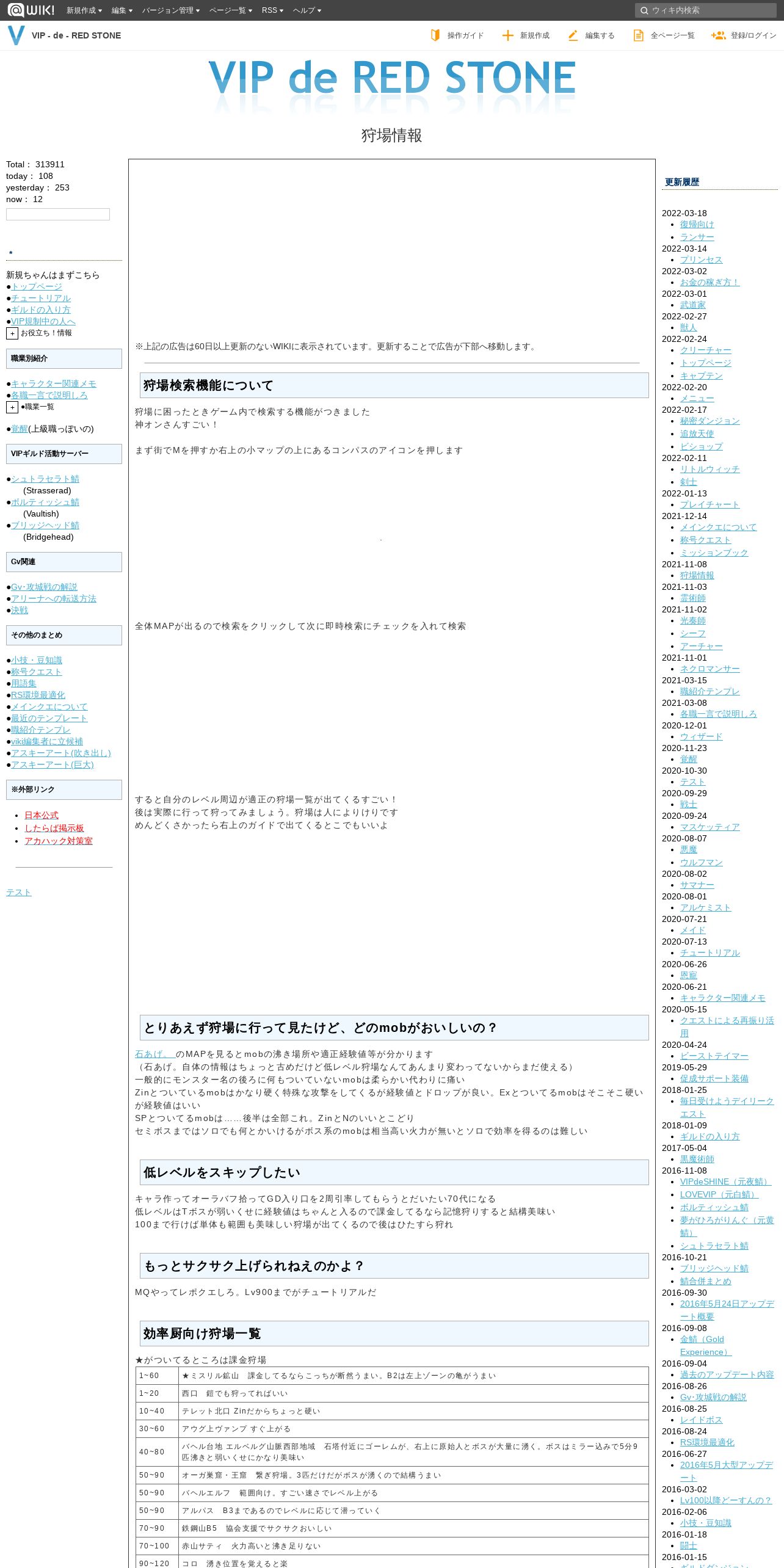Open the 促成サポート装備 link
The width and height of the screenshot is (784, 1568).
[x=714, y=1078]
